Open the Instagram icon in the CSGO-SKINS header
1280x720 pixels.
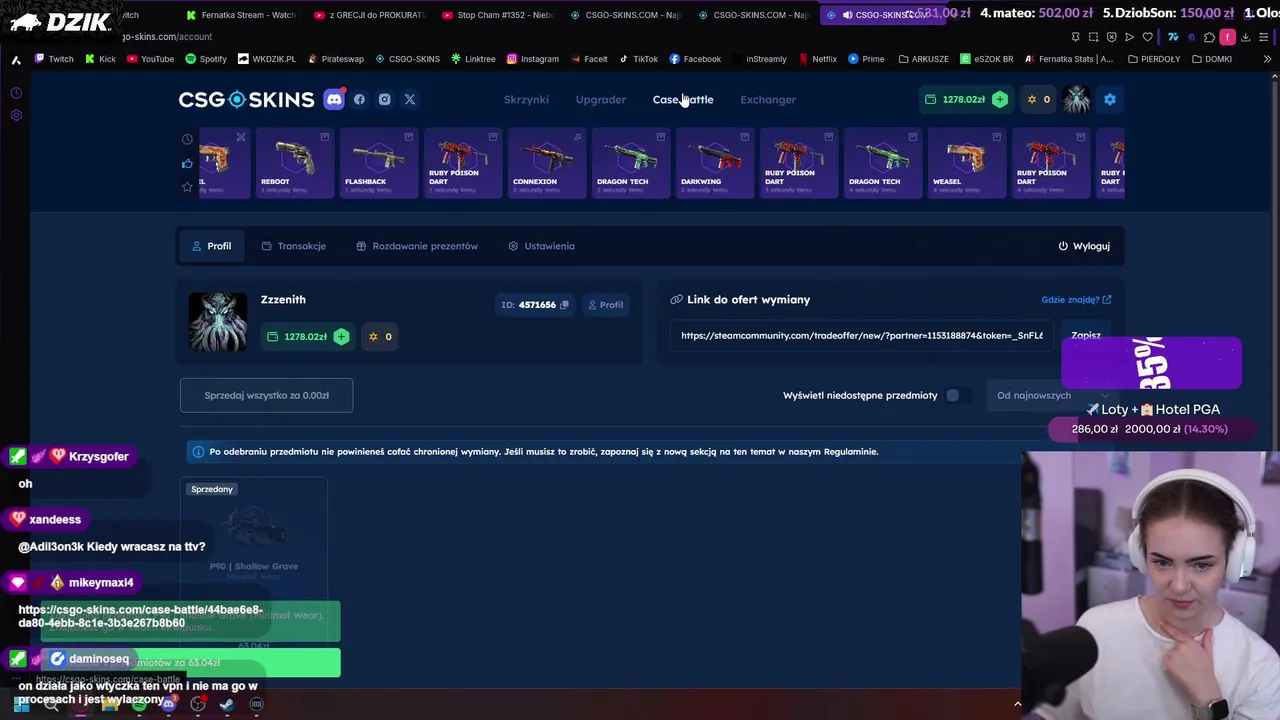[x=384, y=99]
